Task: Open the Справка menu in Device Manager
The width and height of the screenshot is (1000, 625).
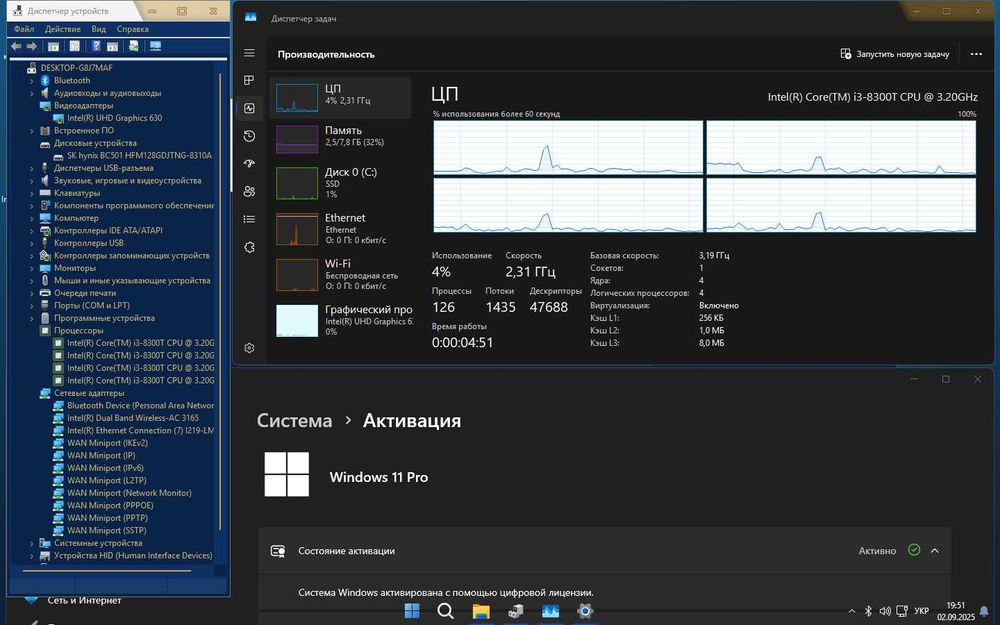Action: [x=132, y=29]
